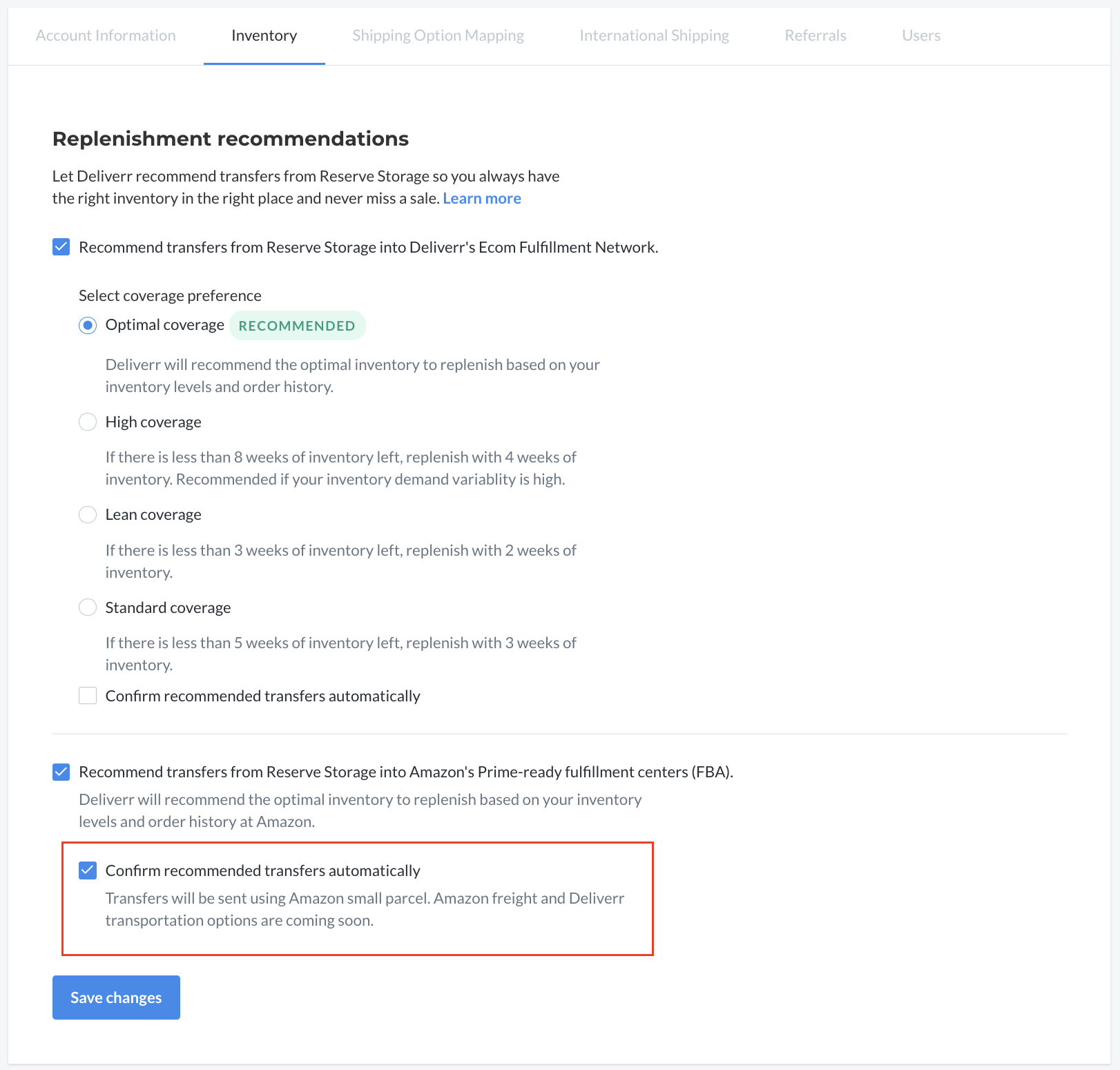1120x1070 pixels.
Task: Select Standard coverage radio button
Action: (x=88, y=607)
